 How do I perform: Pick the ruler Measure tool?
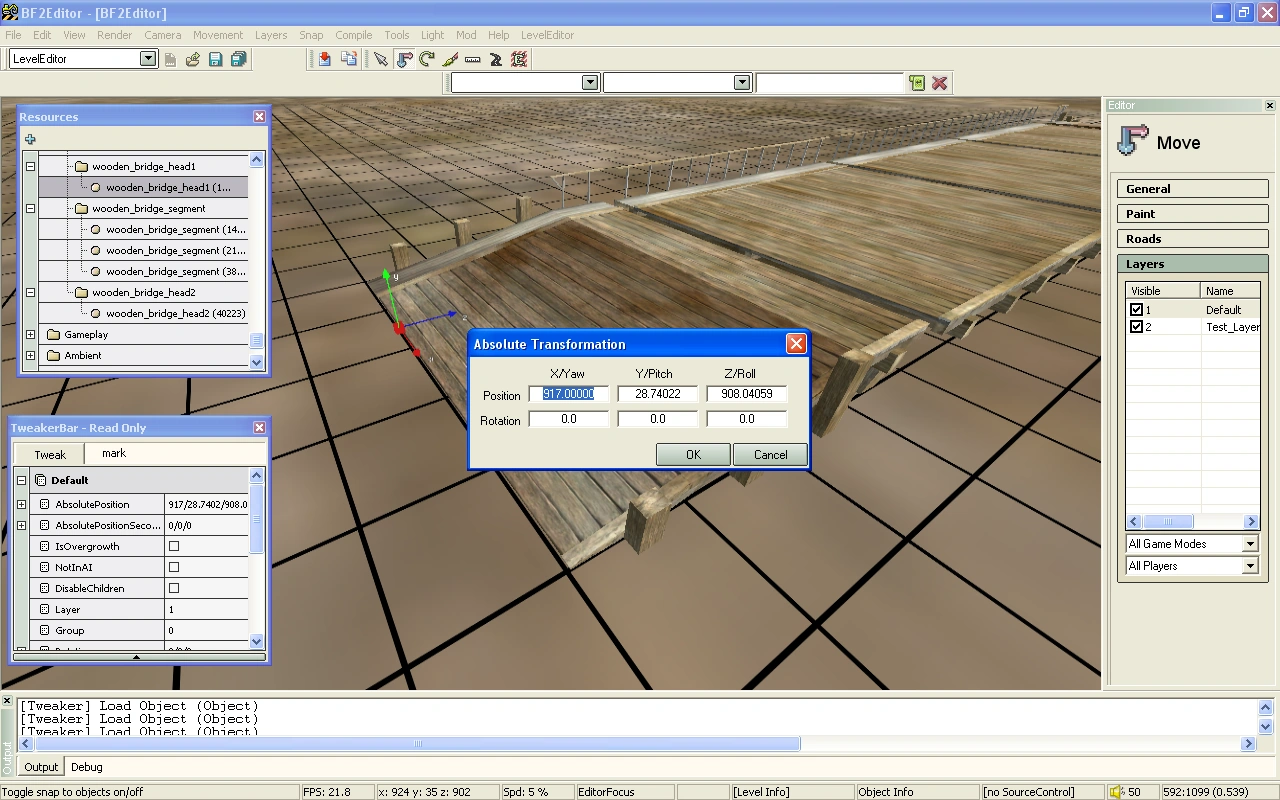(x=473, y=60)
